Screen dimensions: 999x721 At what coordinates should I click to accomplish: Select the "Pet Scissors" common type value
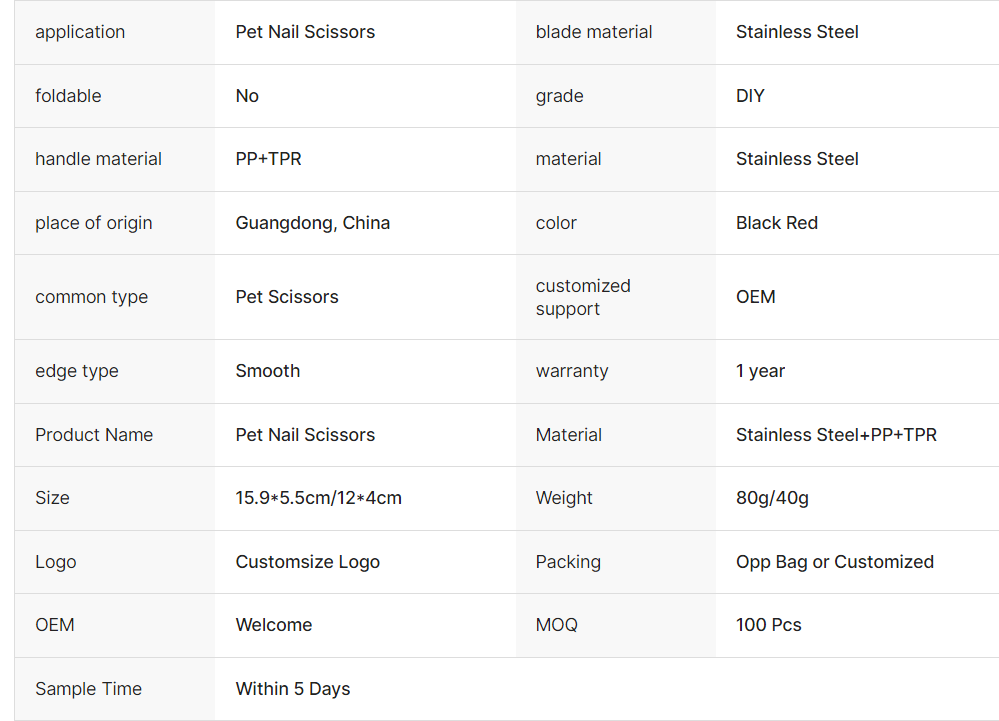pos(287,297)
